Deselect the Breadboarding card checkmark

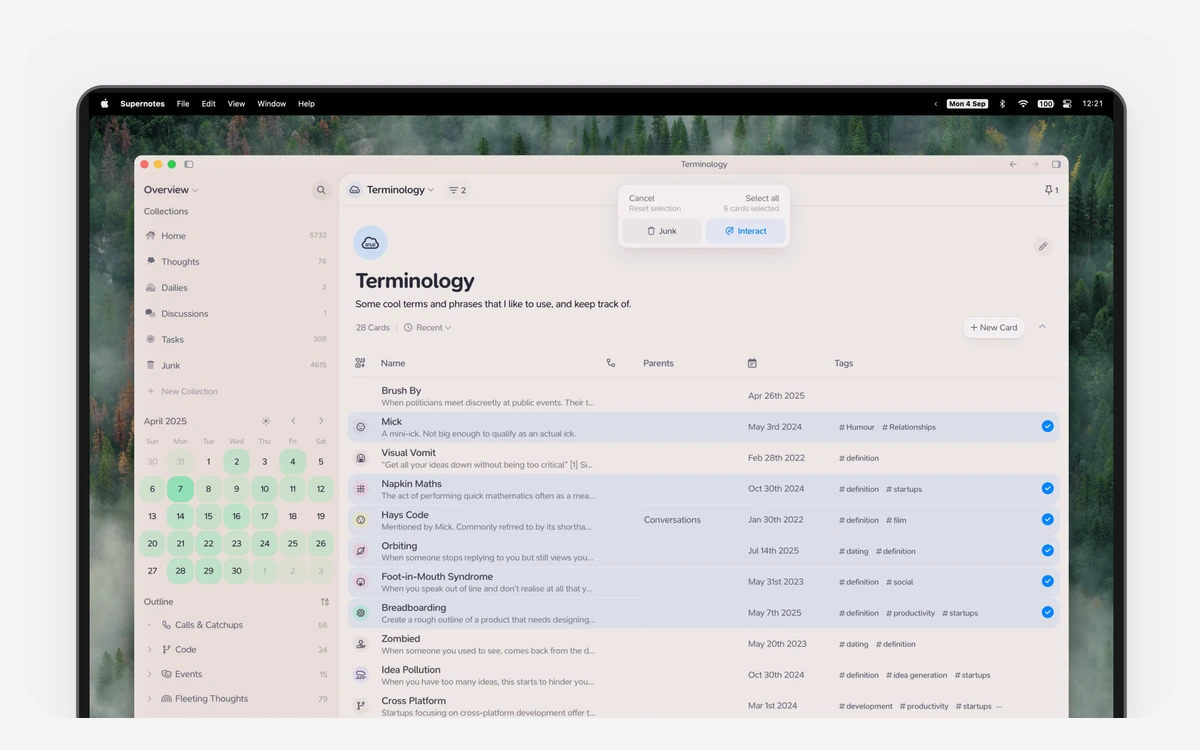[x=1047, y=612]
